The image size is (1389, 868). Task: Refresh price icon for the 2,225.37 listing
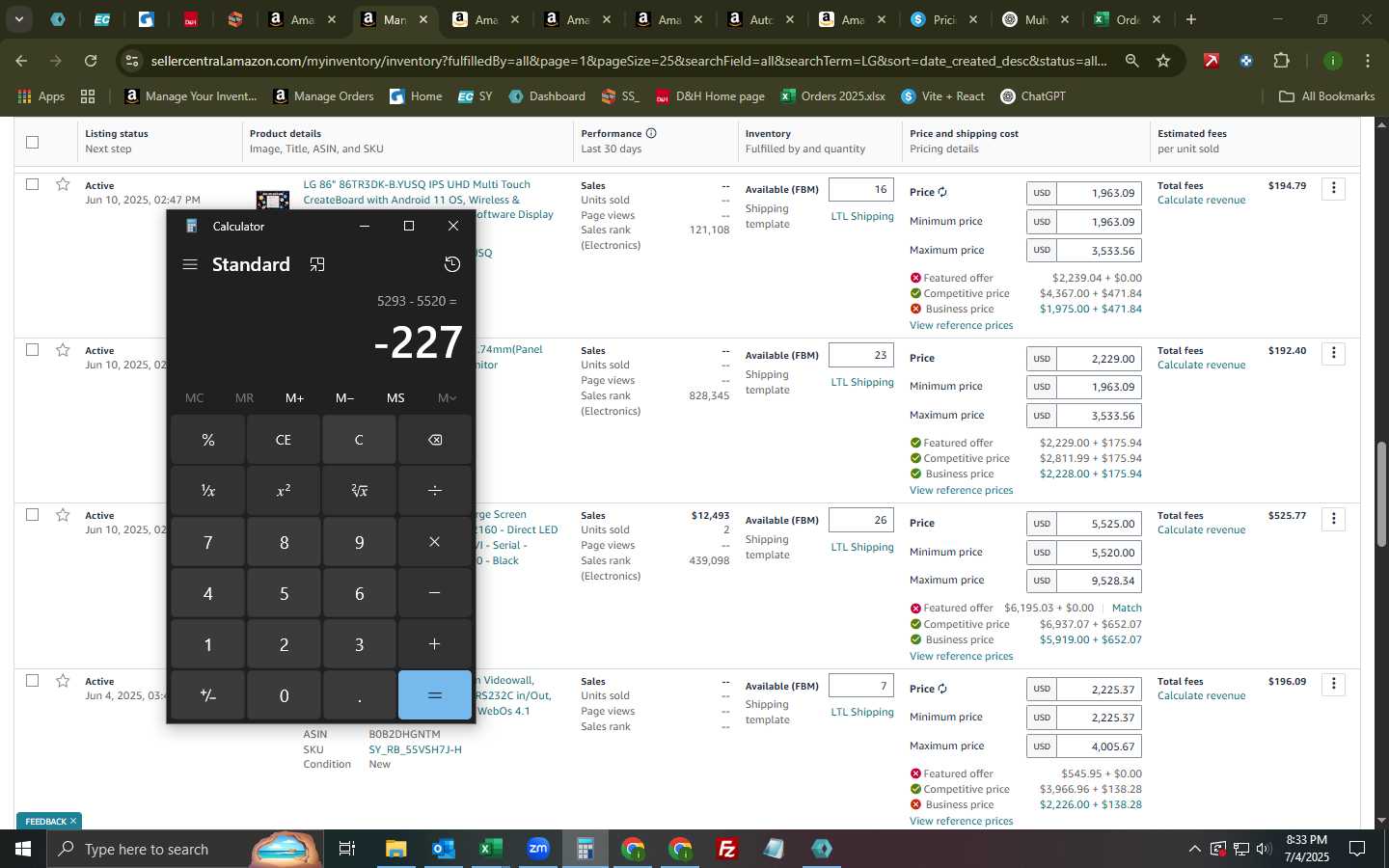[942, 689]
